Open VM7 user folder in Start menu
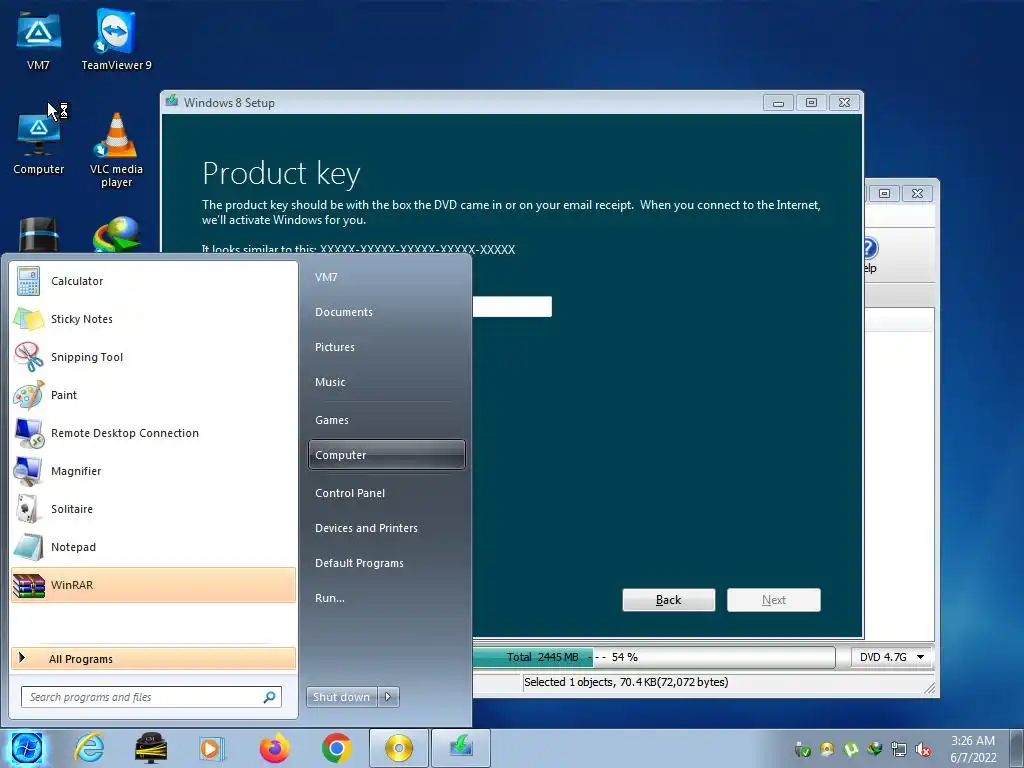 coord(387,277)
